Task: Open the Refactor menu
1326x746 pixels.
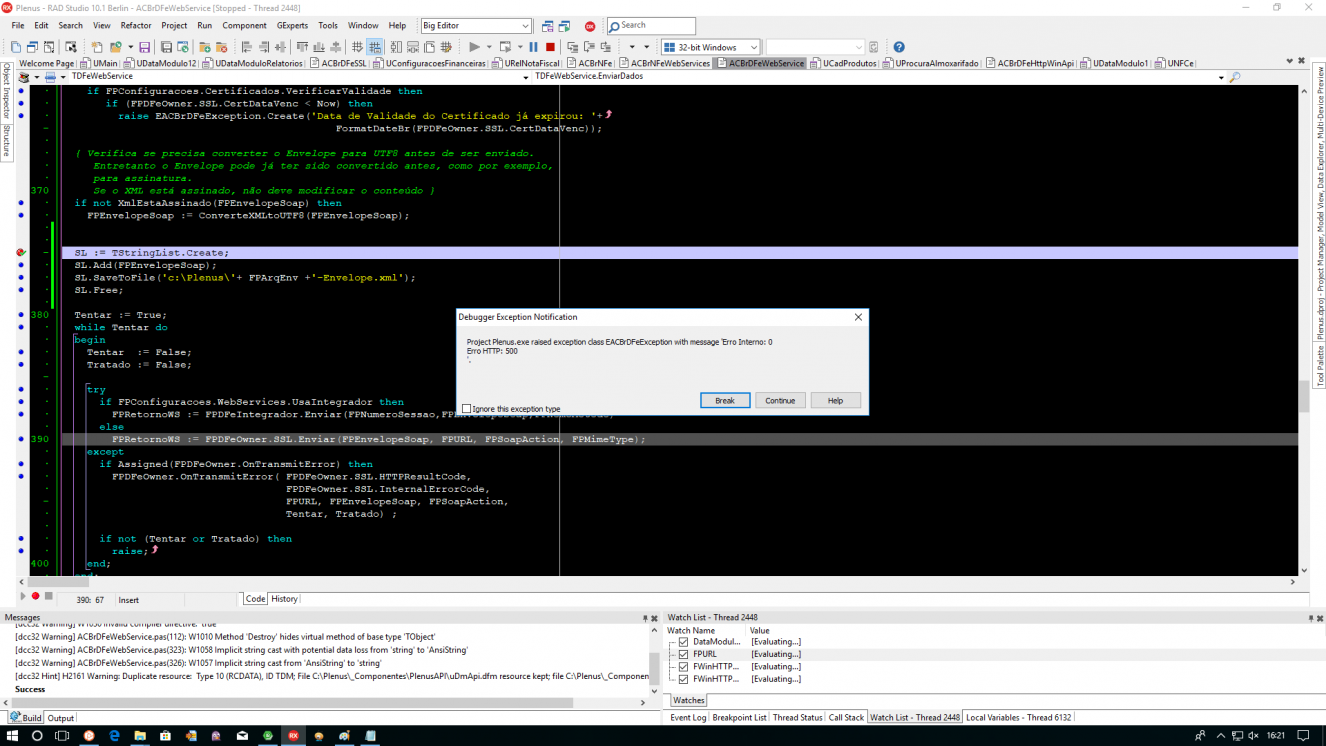Action: [x=136, y=25]
